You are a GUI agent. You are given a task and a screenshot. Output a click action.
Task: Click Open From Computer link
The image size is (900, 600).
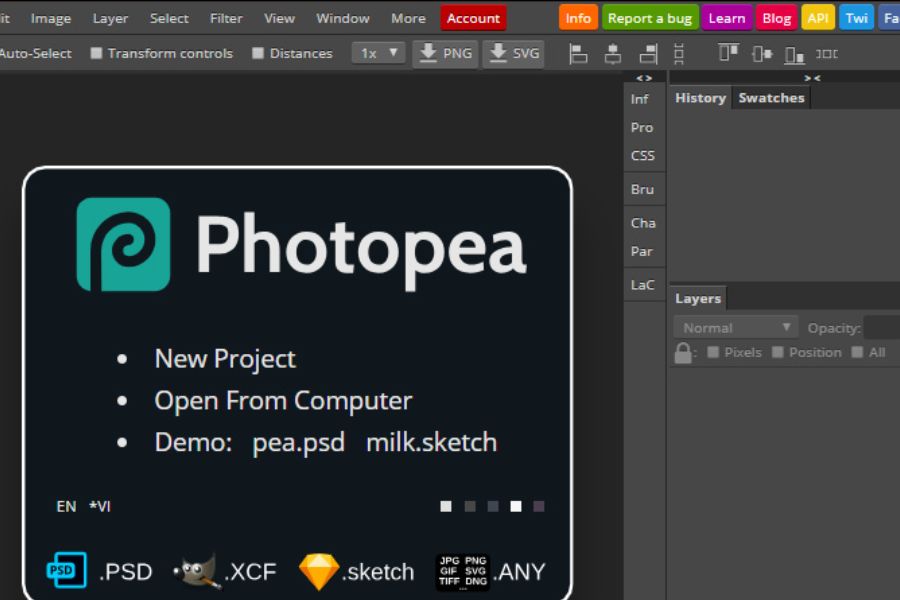(284, 401)
